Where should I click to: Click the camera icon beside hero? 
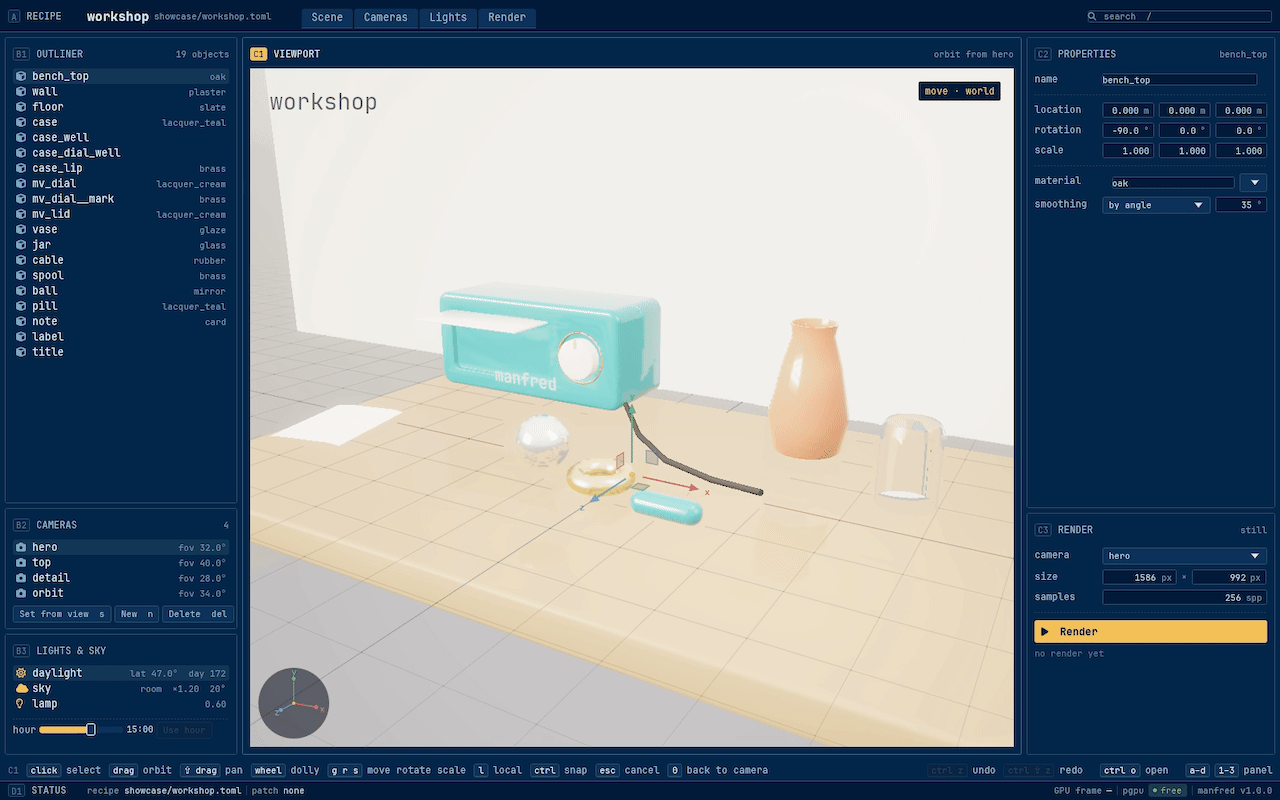pos(21,547)
